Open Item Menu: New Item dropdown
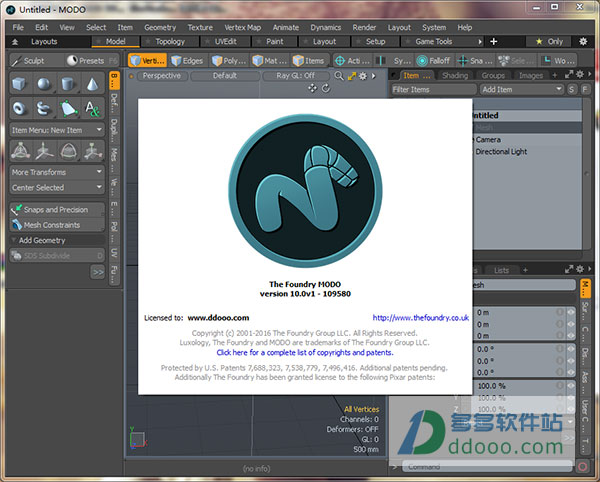This screenshot has height=482, width=600. click(57, 130)
